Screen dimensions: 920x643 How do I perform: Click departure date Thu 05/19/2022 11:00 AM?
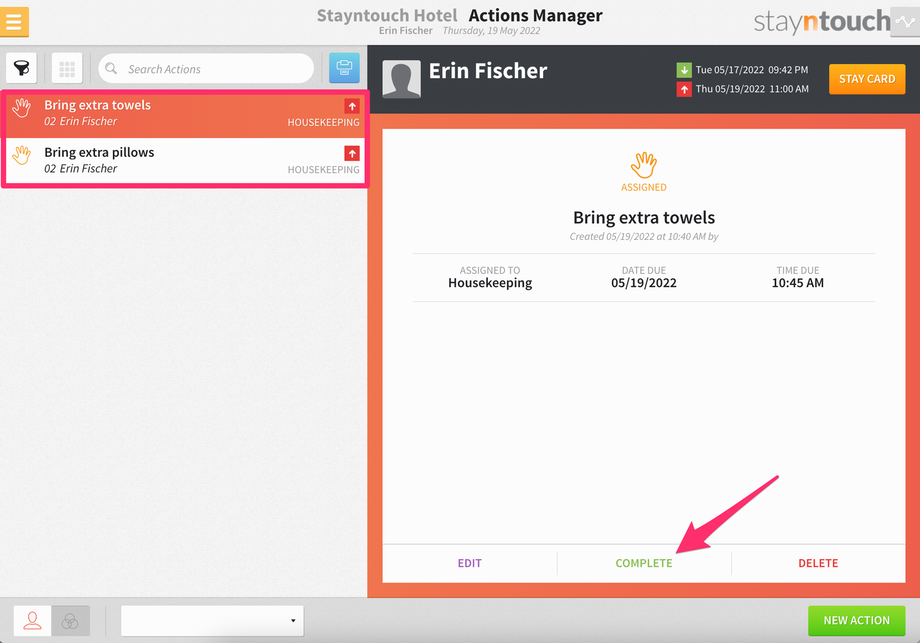752,89
